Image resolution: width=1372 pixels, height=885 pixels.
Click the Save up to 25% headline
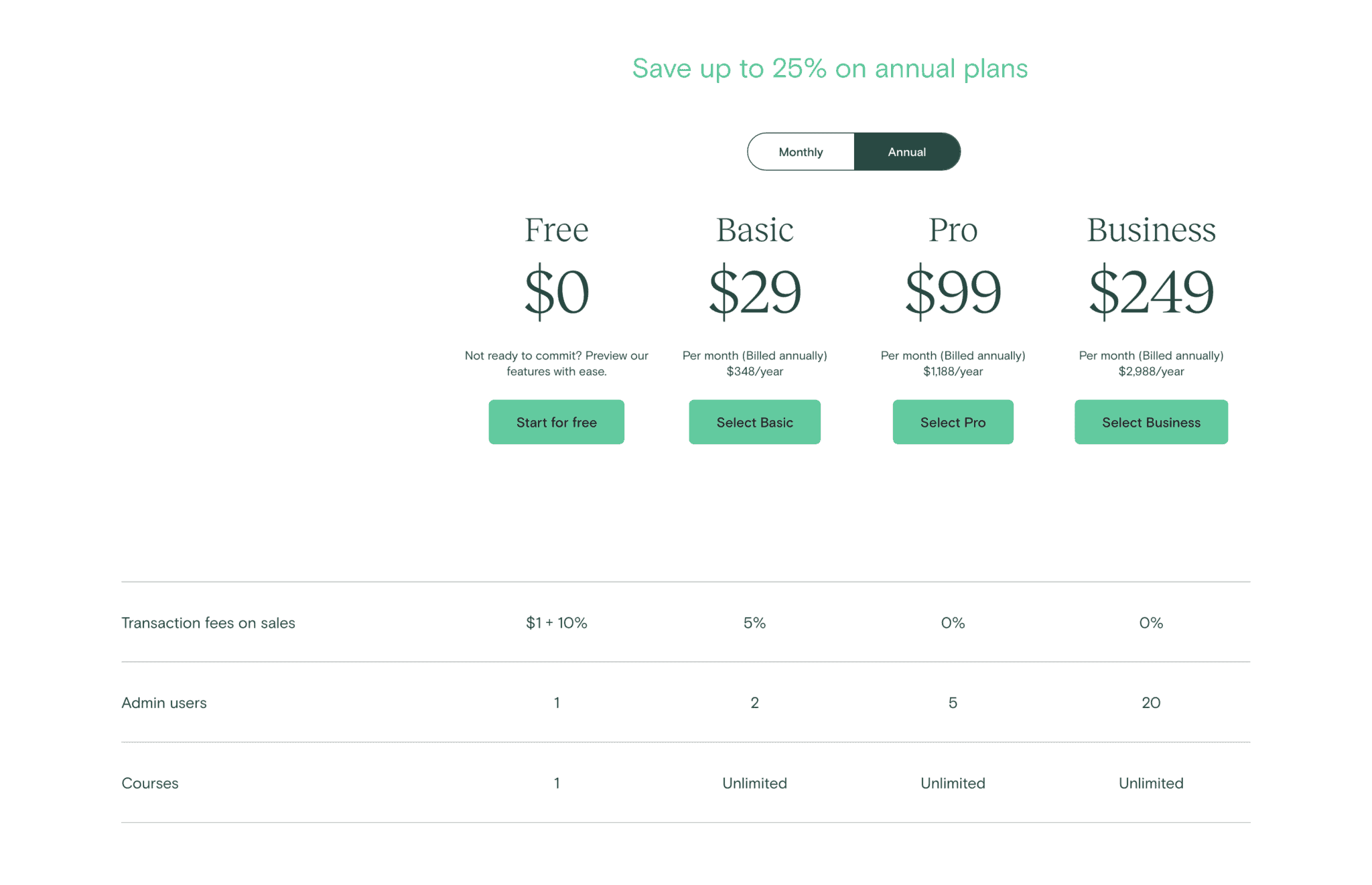coord(830,68)
